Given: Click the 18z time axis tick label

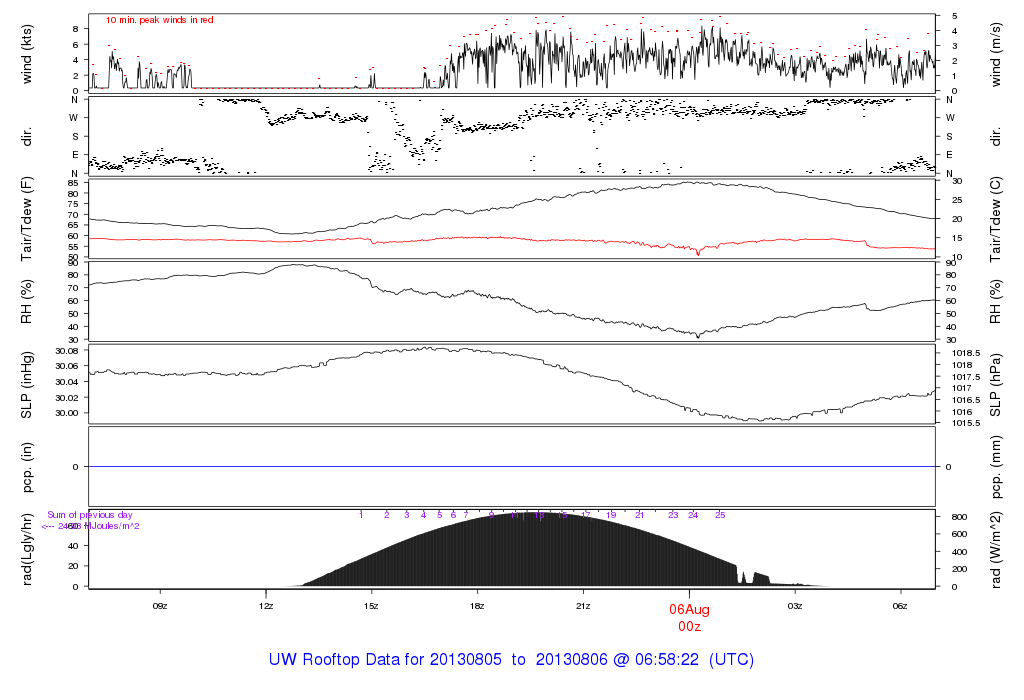Looking at the screenshot, I should (477, 606).
